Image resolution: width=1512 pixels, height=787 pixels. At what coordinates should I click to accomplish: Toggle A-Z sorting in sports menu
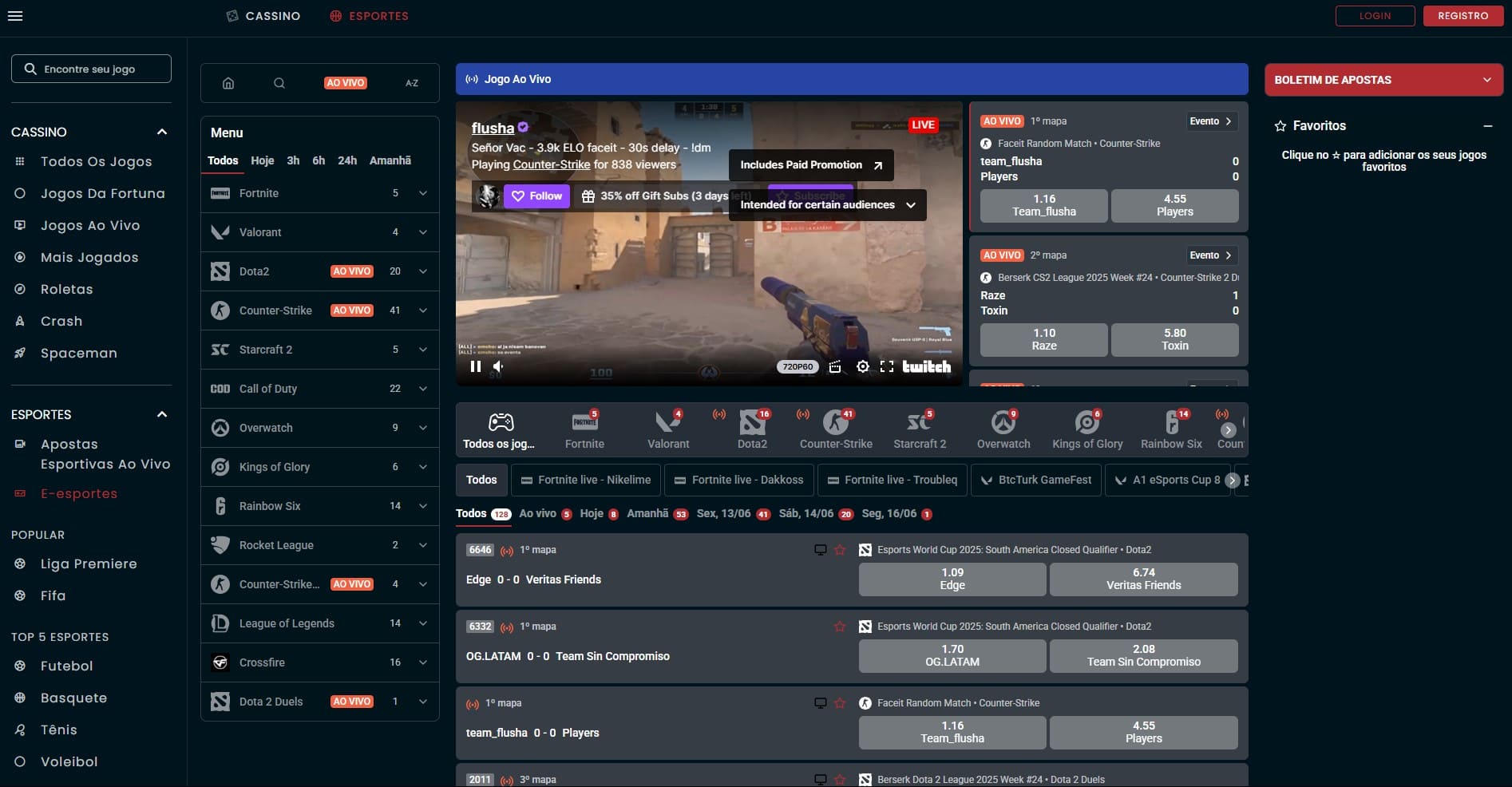(x=412, y=83)
